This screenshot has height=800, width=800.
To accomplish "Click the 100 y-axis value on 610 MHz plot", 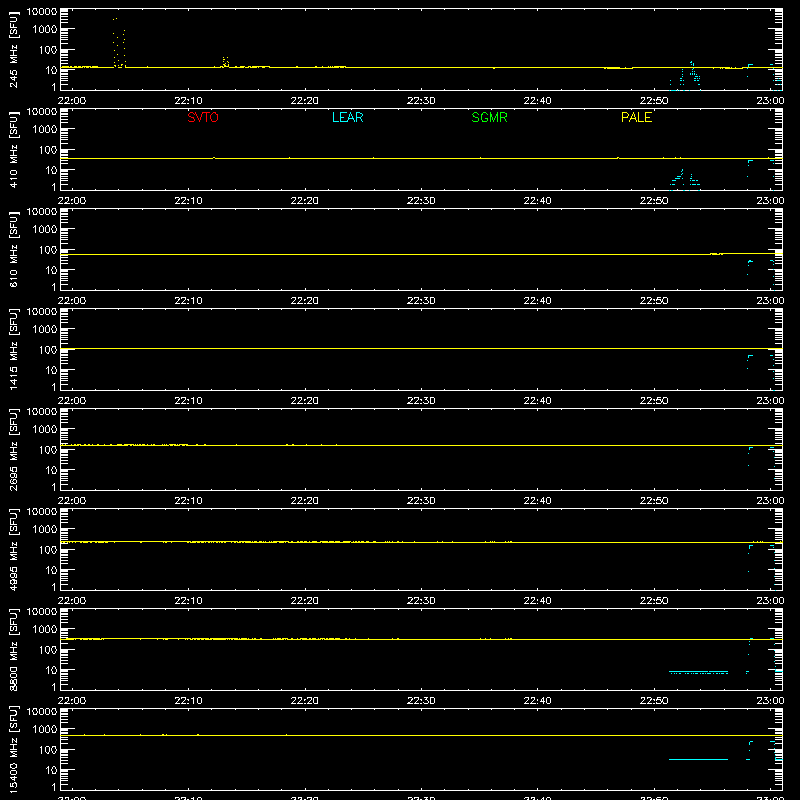I will point(48,250).
